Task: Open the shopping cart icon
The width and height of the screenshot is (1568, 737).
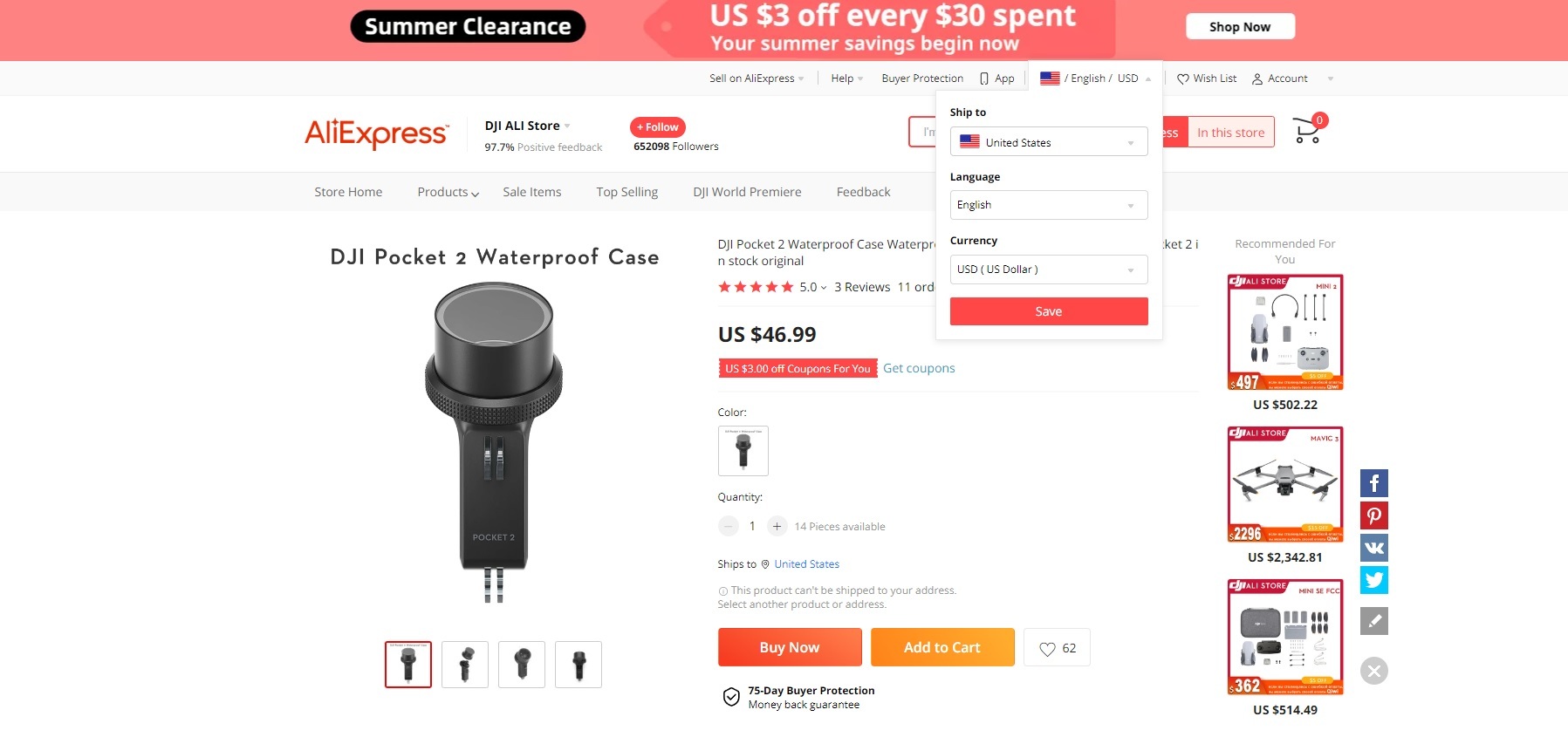Action: 1307,131
